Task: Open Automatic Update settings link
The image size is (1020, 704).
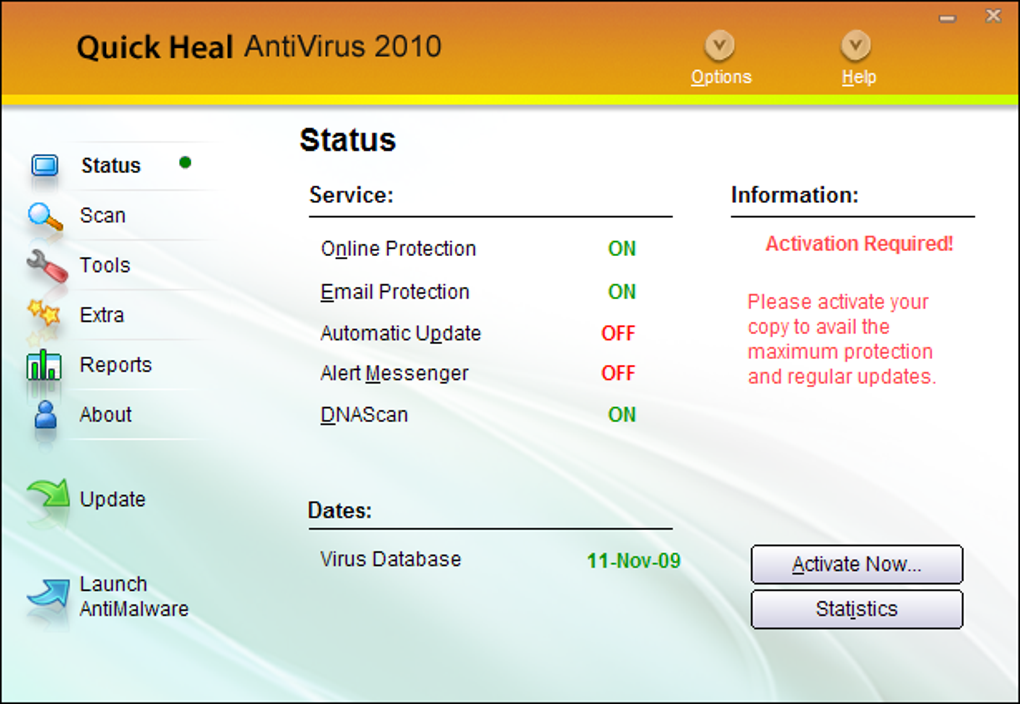Action: pos(400,333)
